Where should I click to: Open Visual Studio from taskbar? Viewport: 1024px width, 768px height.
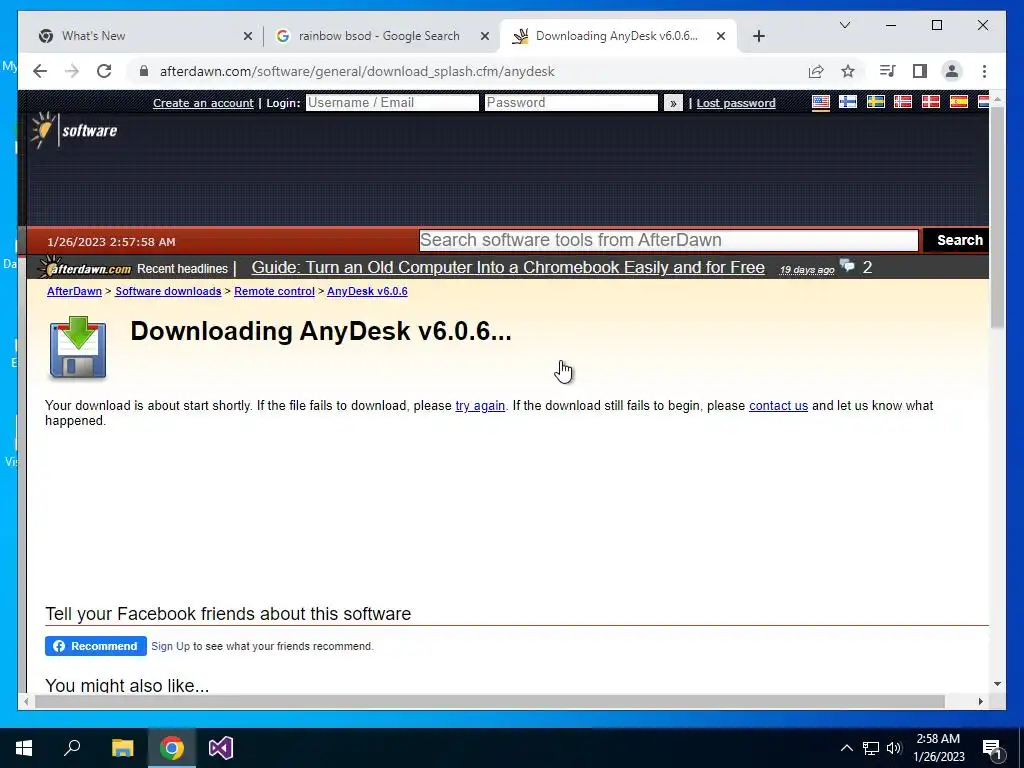221,748
